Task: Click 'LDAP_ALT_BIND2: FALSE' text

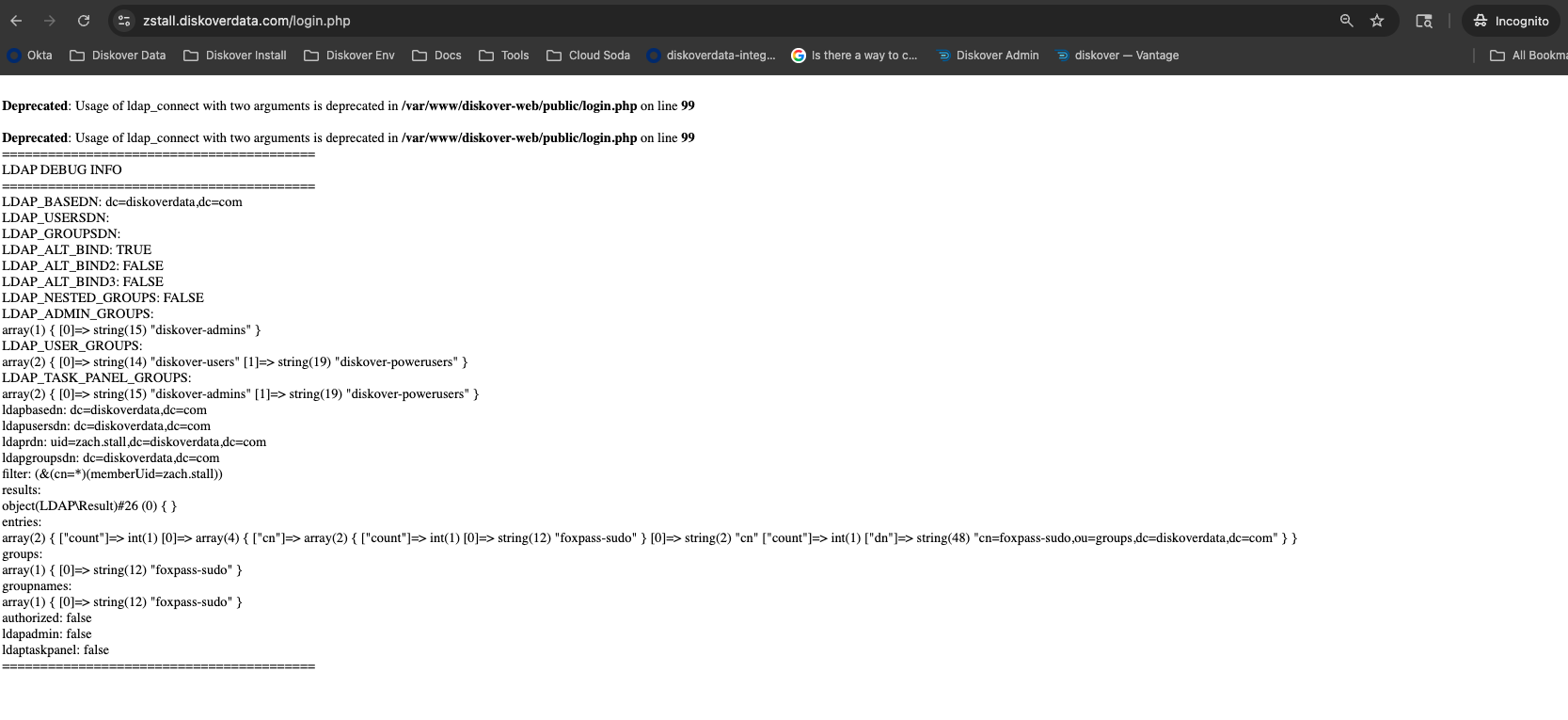Action: point(83,265)
